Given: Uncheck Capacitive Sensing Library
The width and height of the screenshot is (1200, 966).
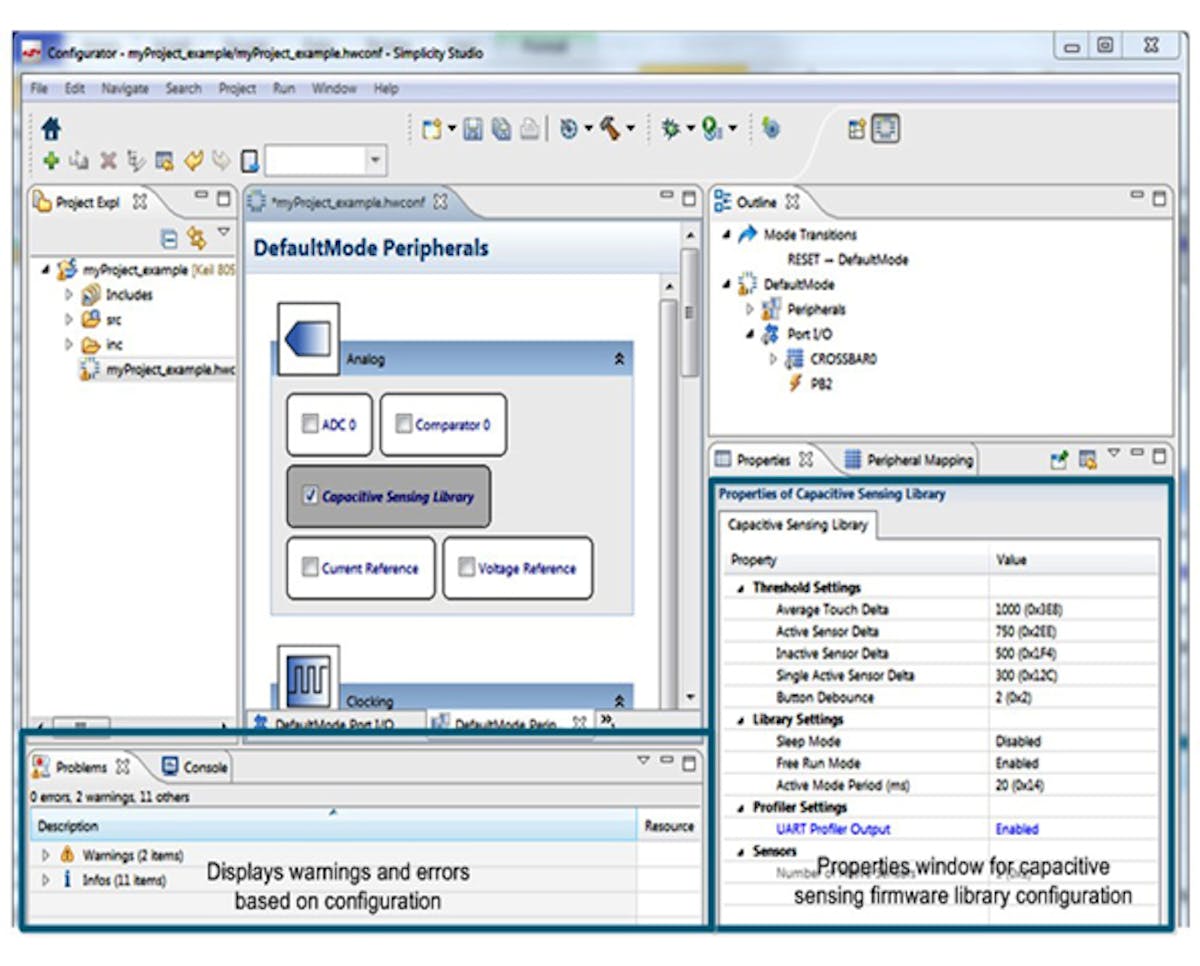Looking at the screenshot, I should [310, 496].
